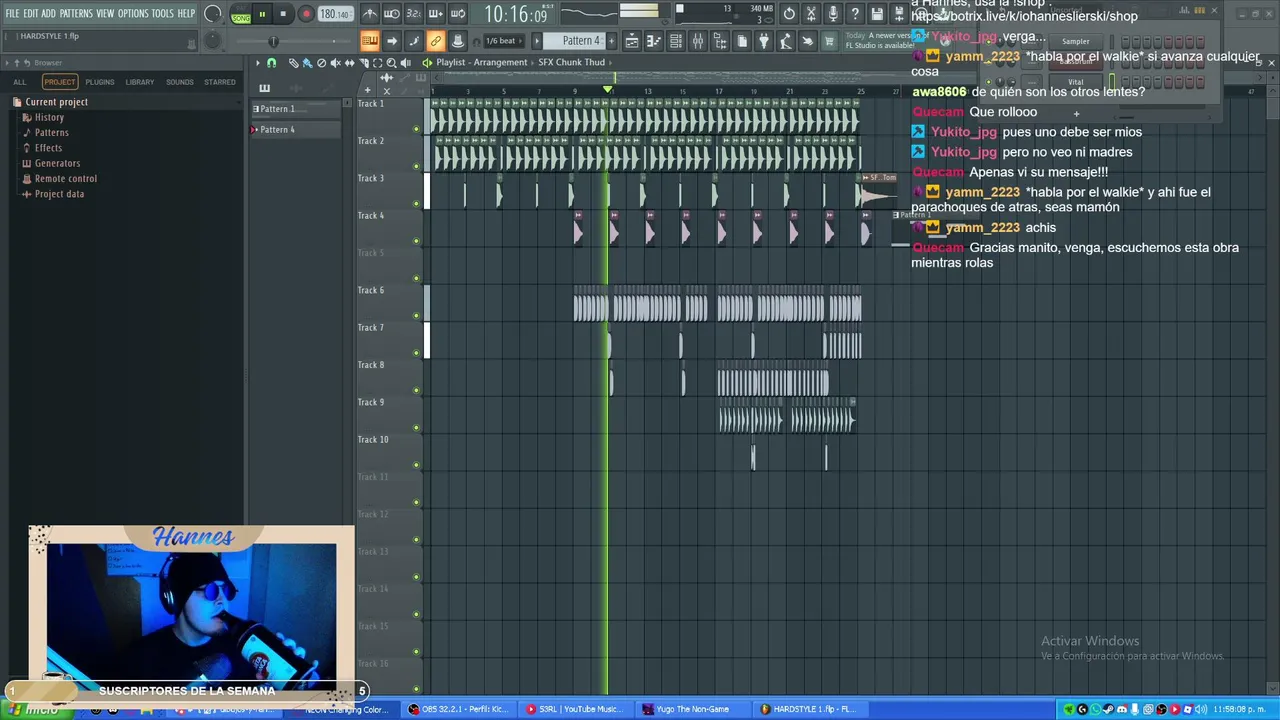Click the red record button
The image size is (1280, 720).
(x=306, y=14)
